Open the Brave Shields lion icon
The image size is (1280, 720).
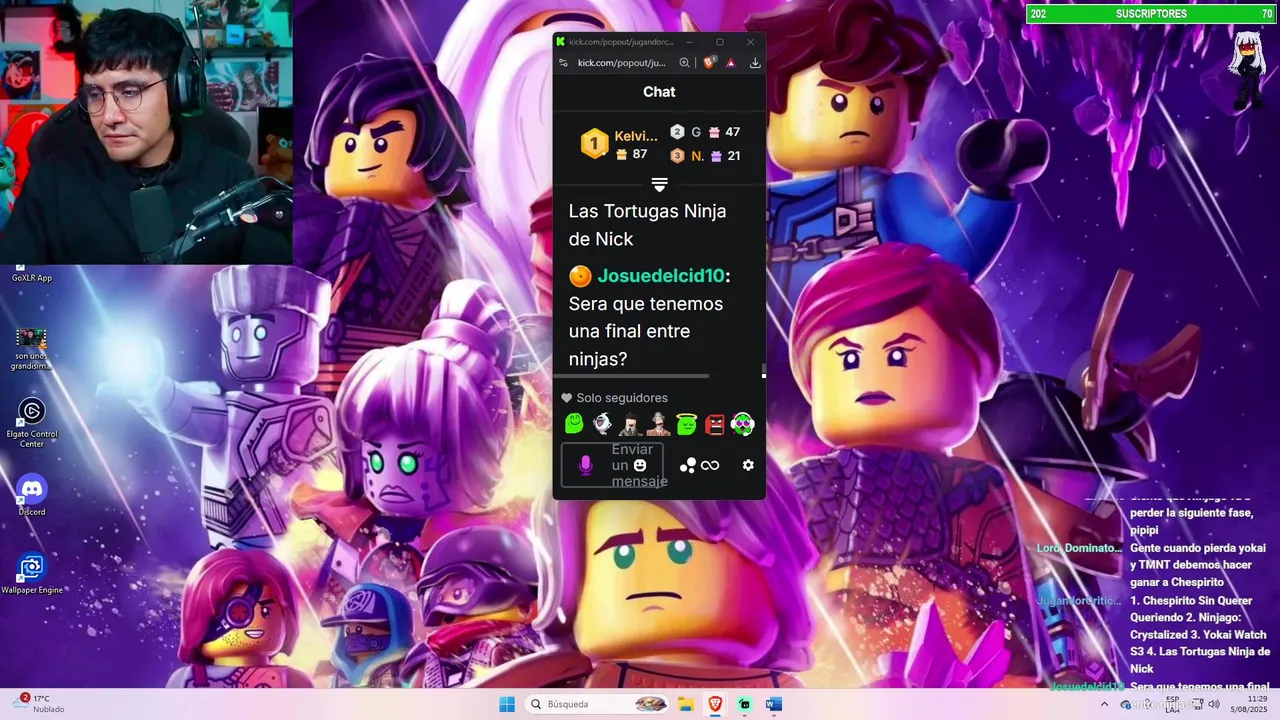pos(710,62)
